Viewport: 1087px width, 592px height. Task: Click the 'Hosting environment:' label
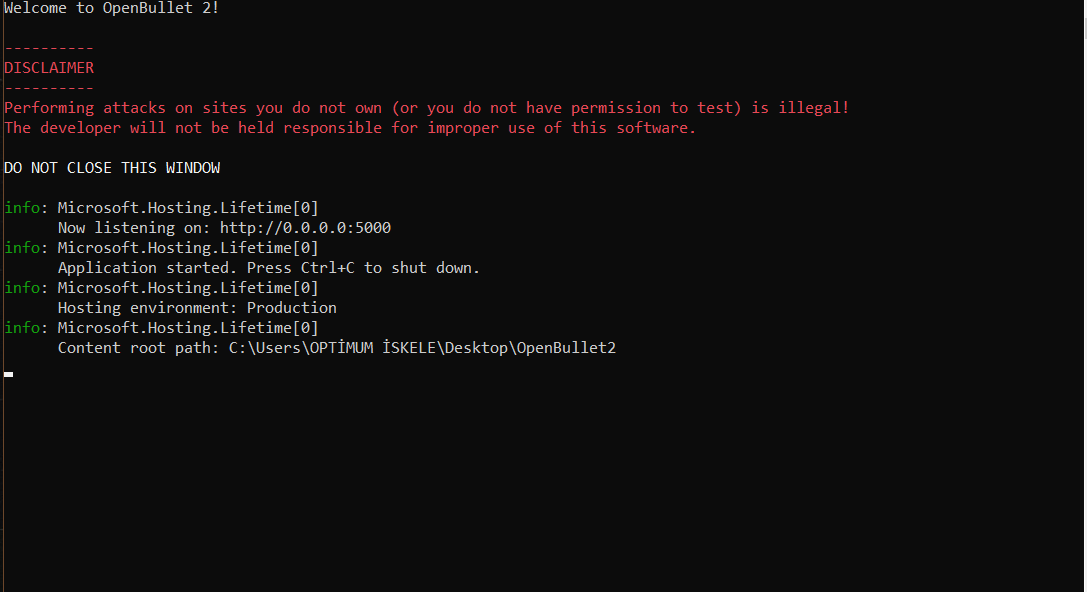tap(148, 308)
